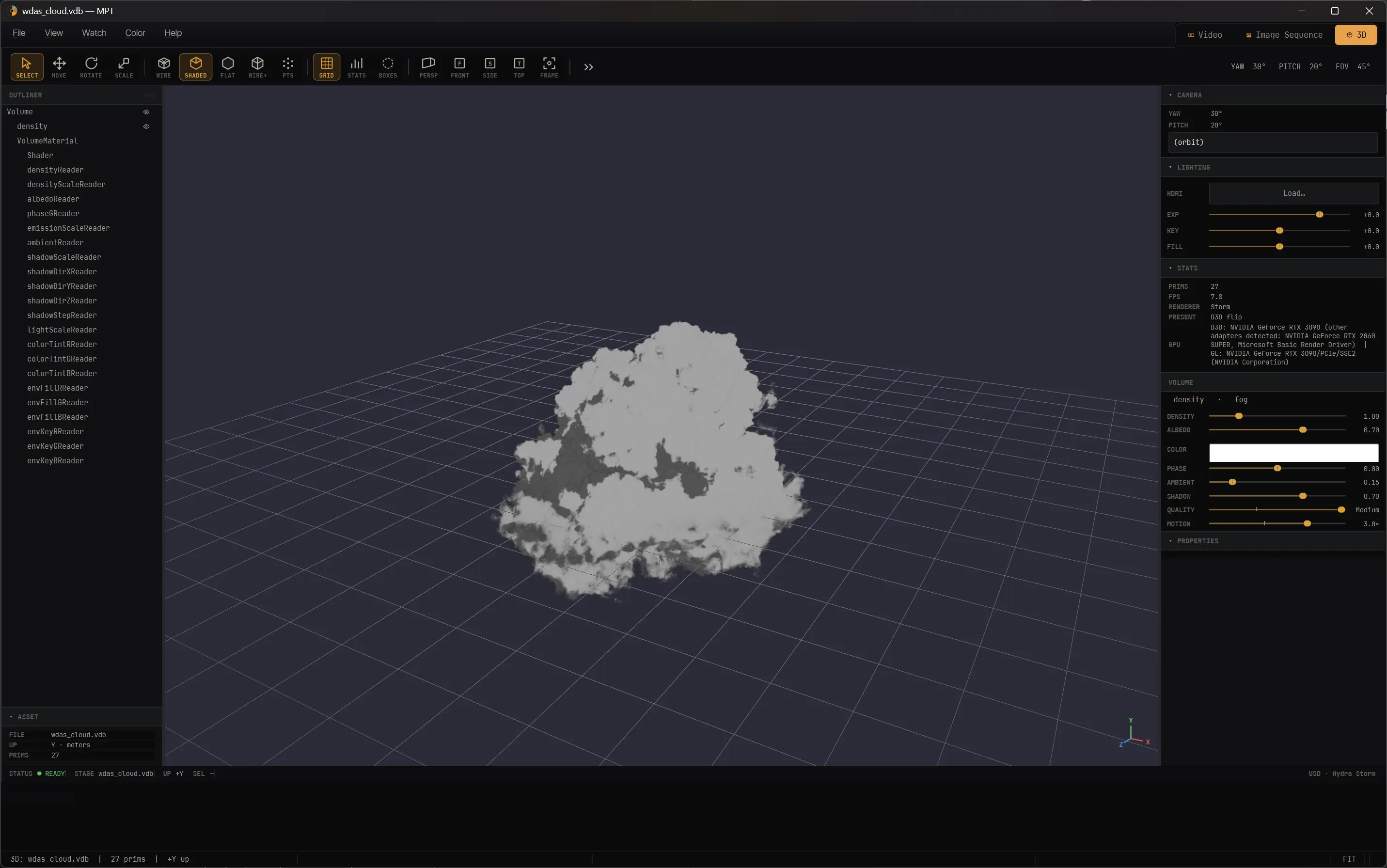Switch to Shaded display mode
This screenshot has height=868, width=1387.
pyautogui.click(x=196, y=66)
